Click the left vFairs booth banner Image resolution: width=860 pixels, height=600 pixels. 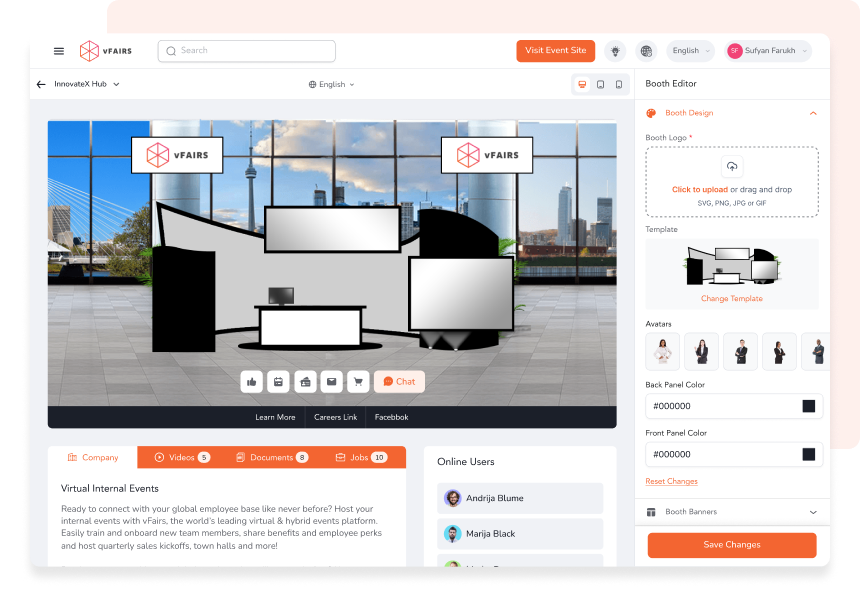pos(177,155)
